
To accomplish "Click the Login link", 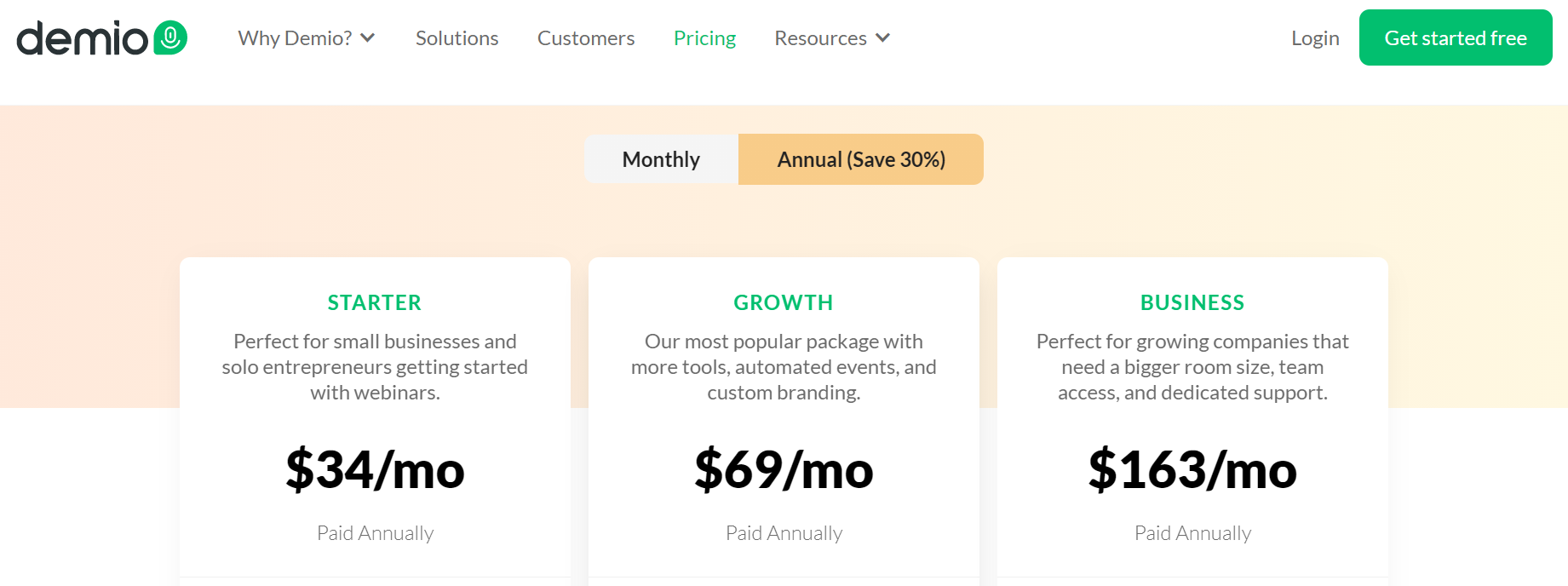I will click(1315, 38).
